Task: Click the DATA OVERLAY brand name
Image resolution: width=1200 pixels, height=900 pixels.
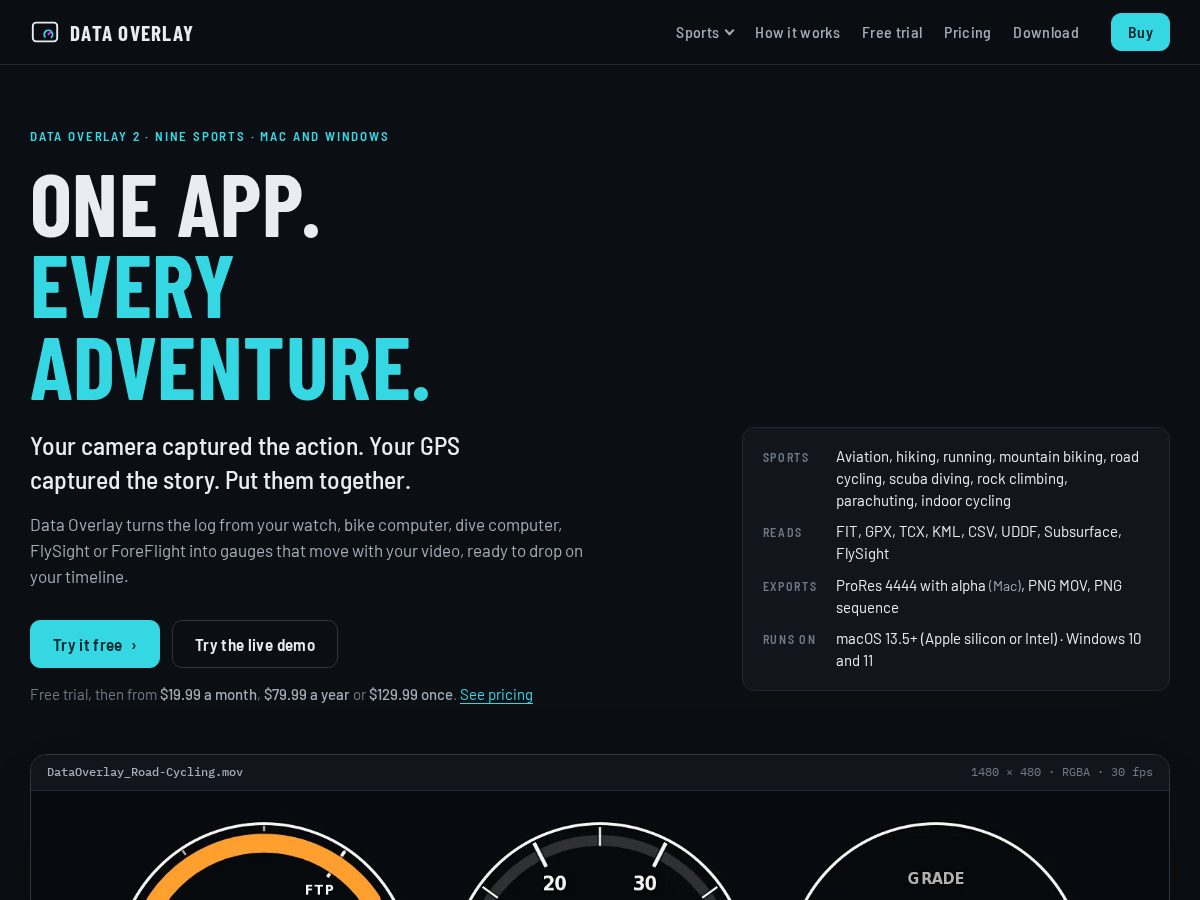Action: point(131,33)
